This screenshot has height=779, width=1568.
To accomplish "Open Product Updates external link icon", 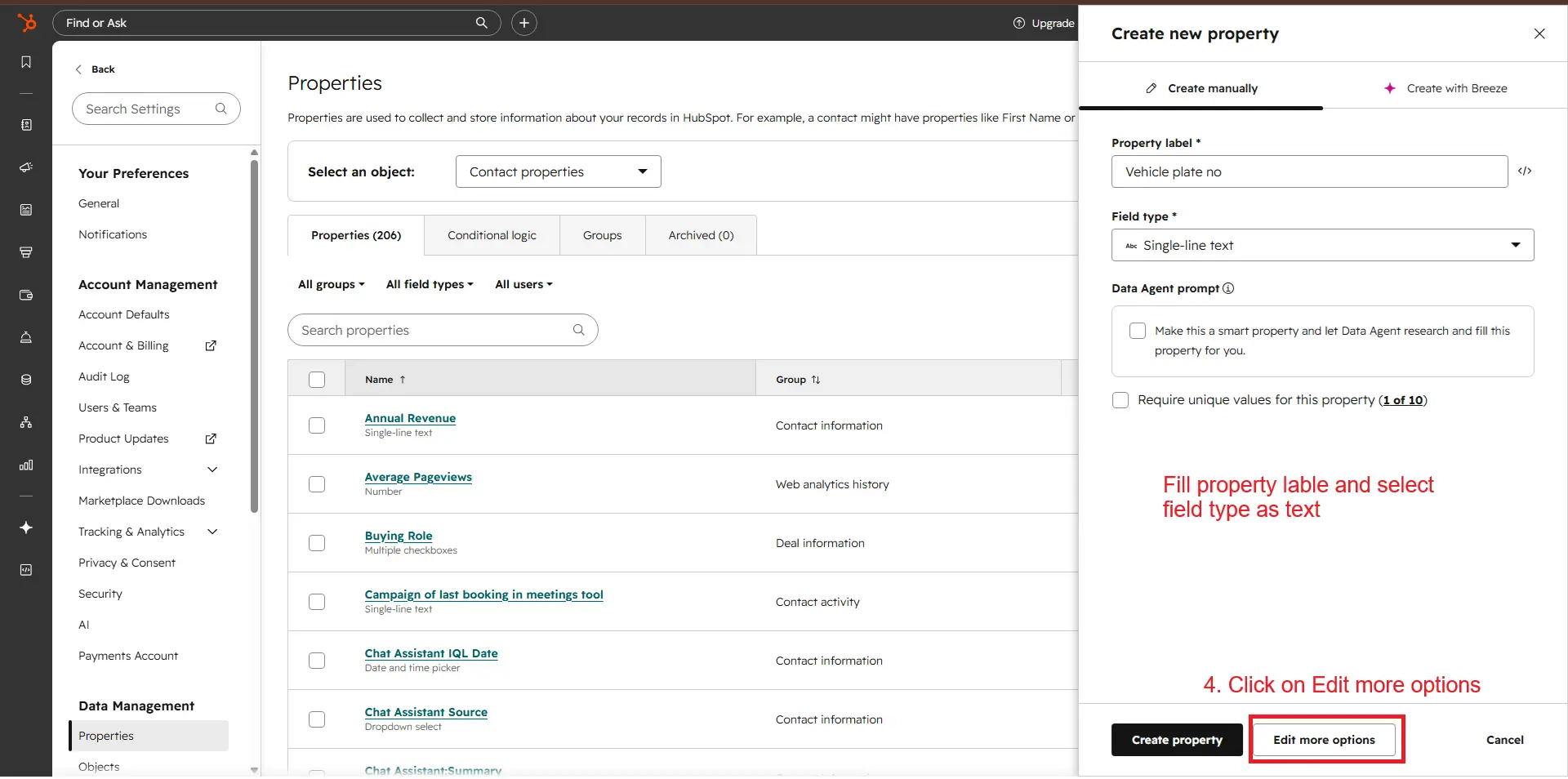I will pos(211,438).
